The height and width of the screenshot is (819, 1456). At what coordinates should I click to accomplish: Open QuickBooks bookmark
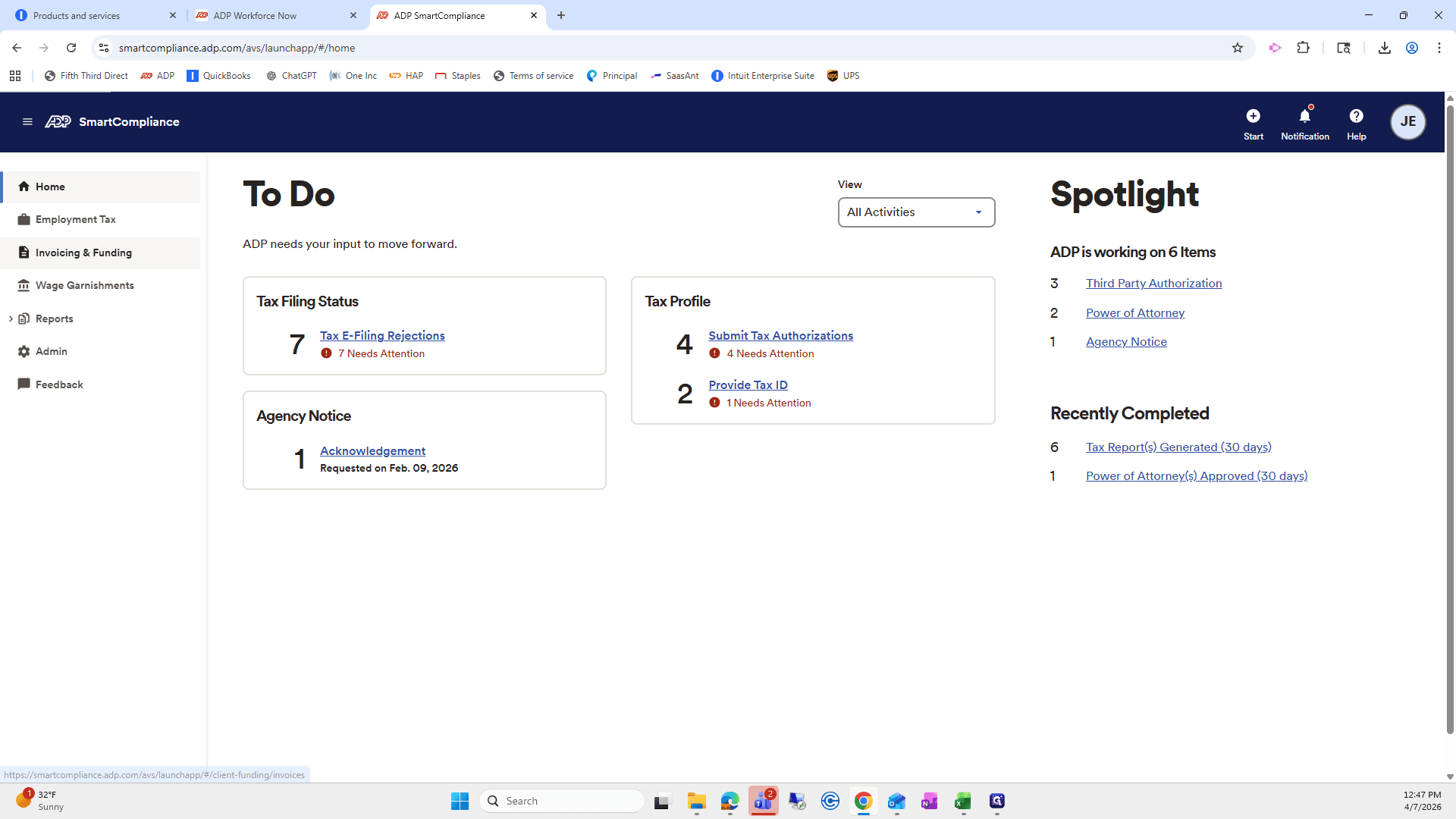pyautogui.click(x=218, y=76)
